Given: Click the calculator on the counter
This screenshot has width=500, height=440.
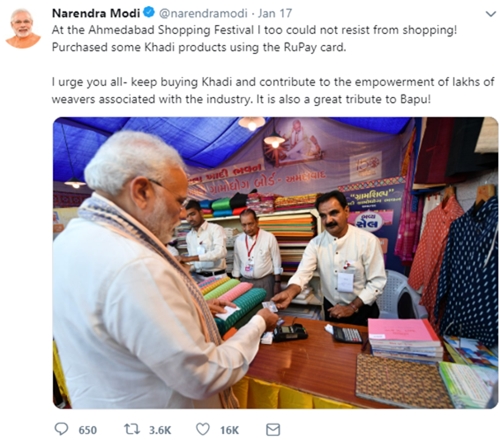Looking at the screenshot, I should 347,334.
